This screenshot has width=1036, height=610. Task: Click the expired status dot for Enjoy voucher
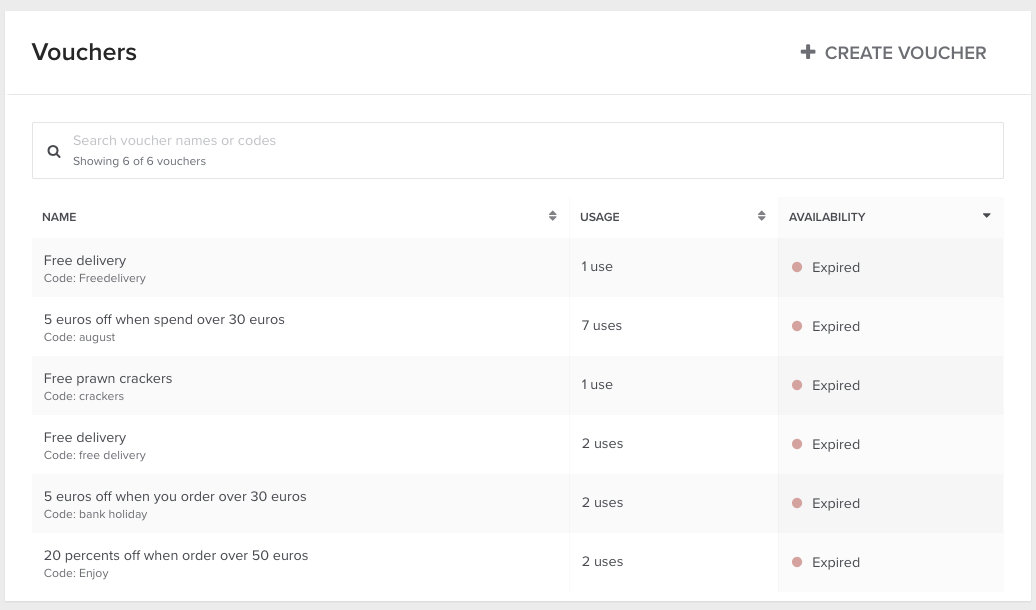click(x=797, y=562)
